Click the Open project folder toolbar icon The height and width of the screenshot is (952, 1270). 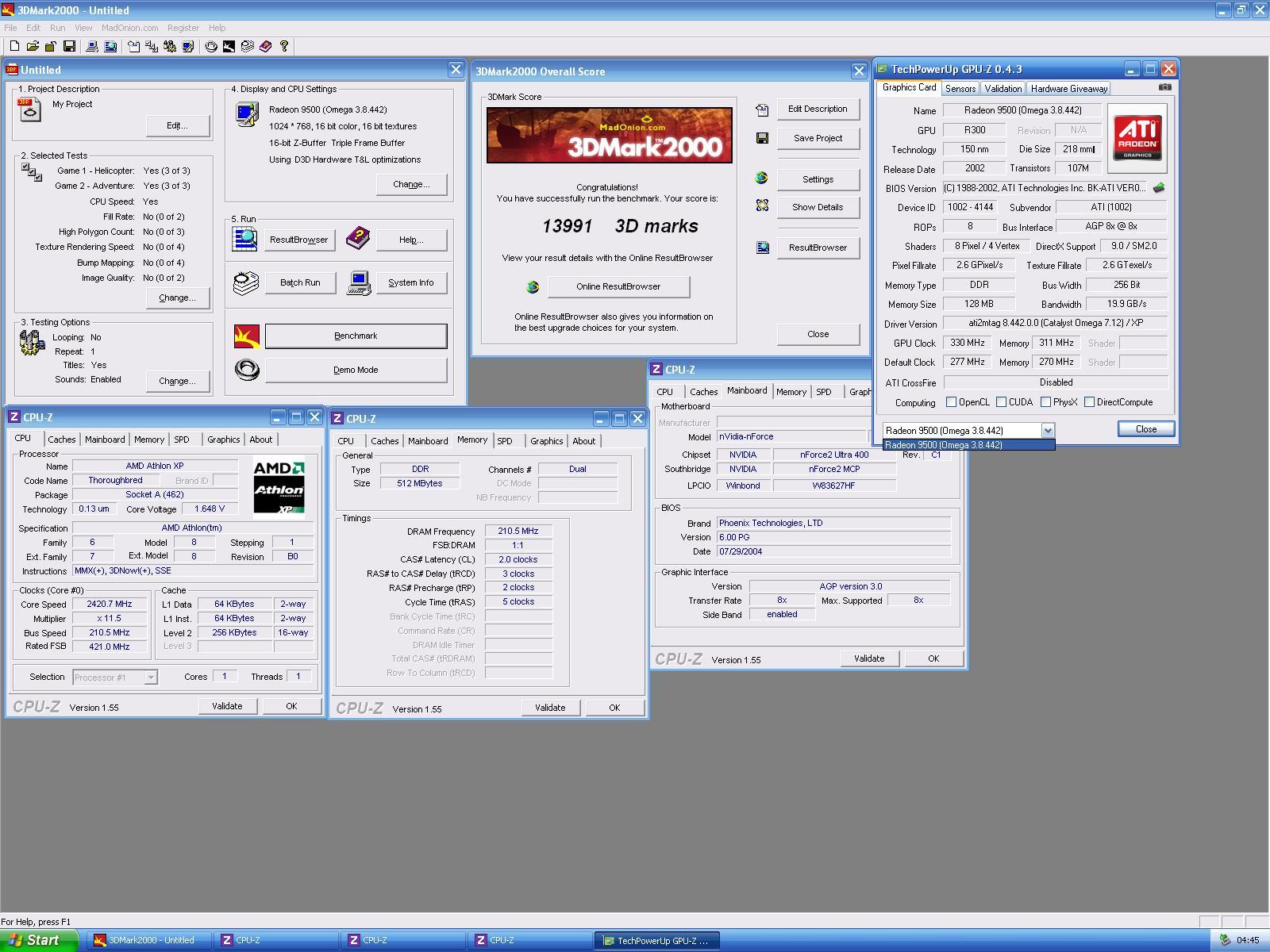[x=33, y=47]
